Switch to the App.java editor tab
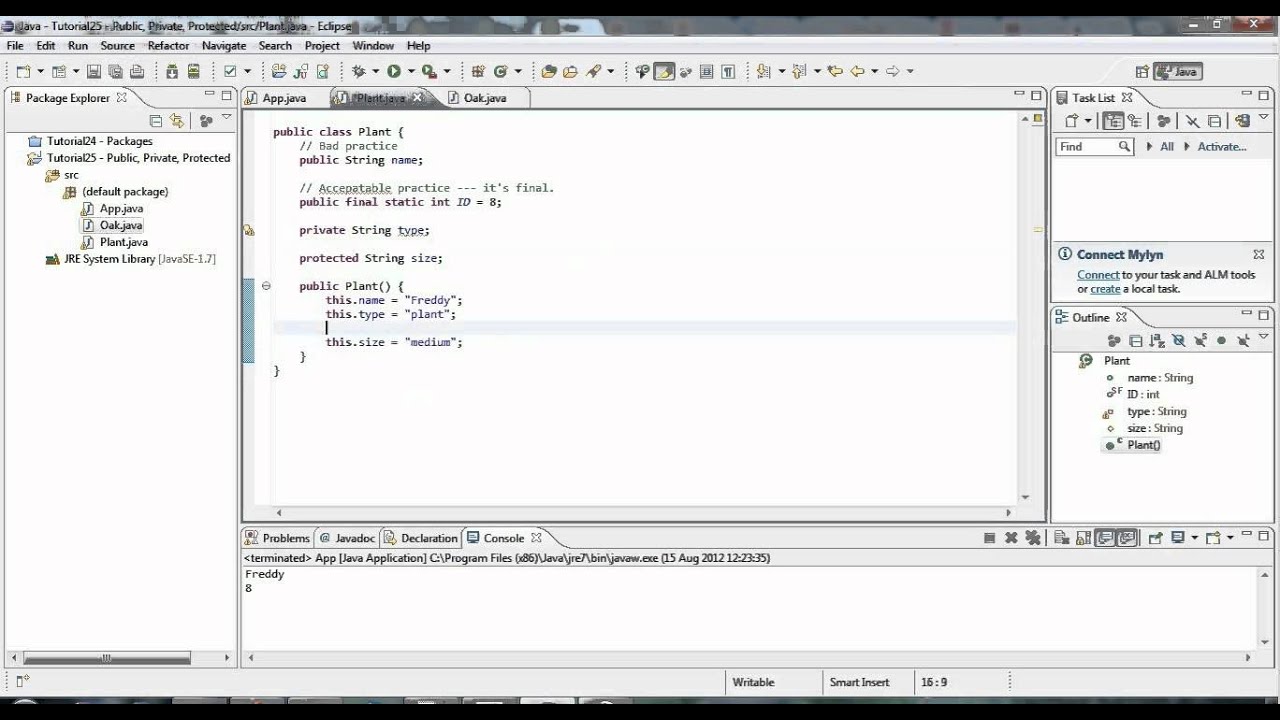 [x=283, y=98]
